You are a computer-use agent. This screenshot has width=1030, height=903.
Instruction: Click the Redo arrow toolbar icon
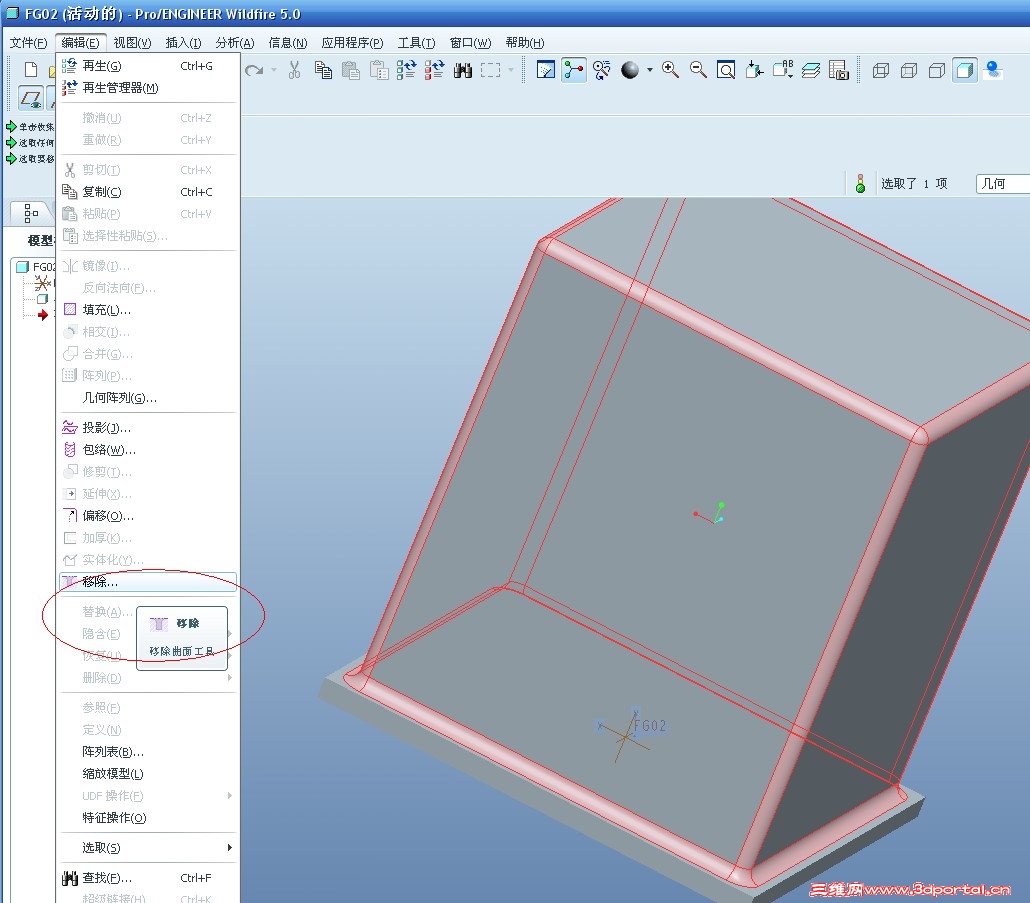point(254,70)
